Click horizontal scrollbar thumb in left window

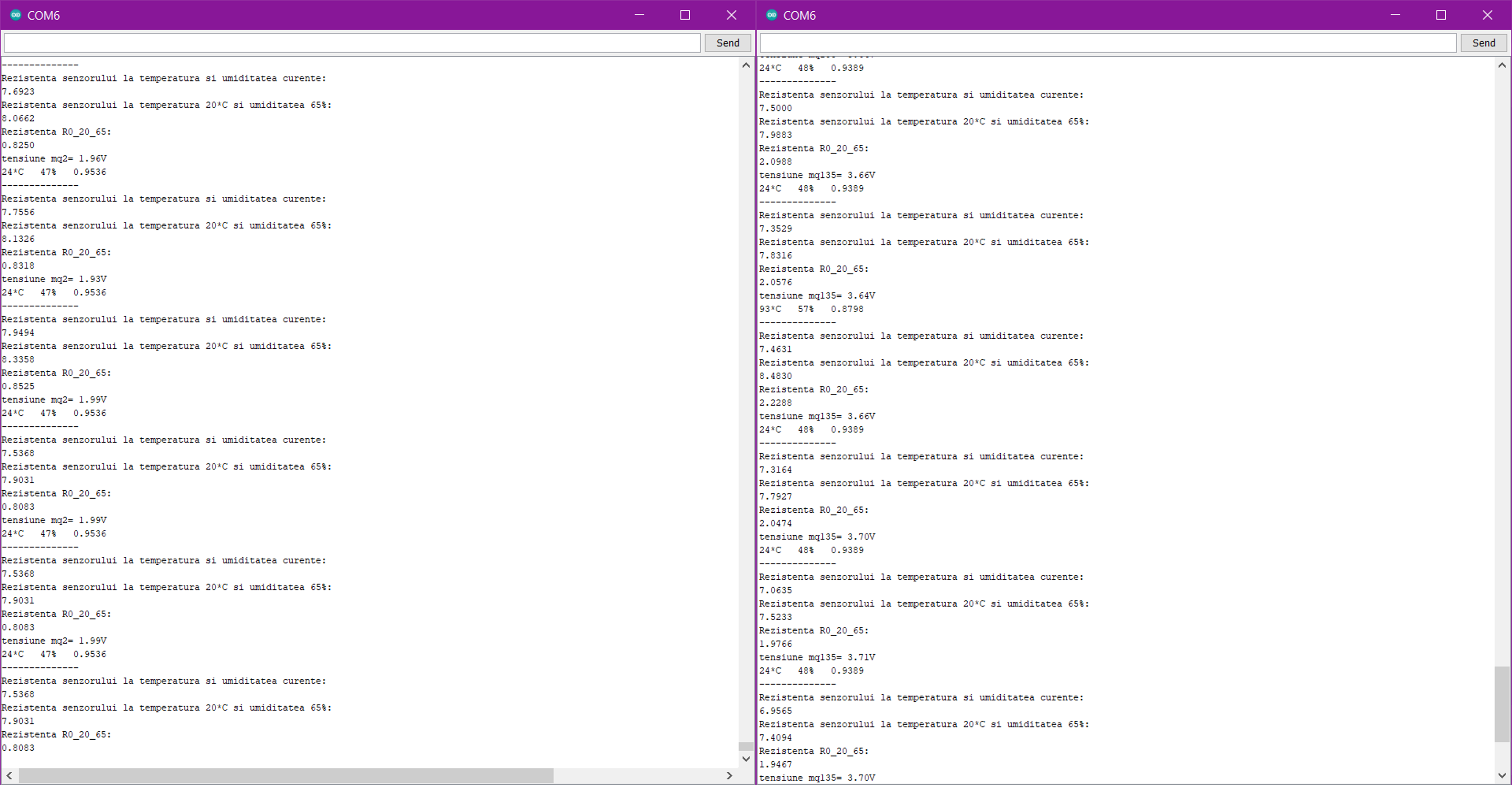[286, 776]
